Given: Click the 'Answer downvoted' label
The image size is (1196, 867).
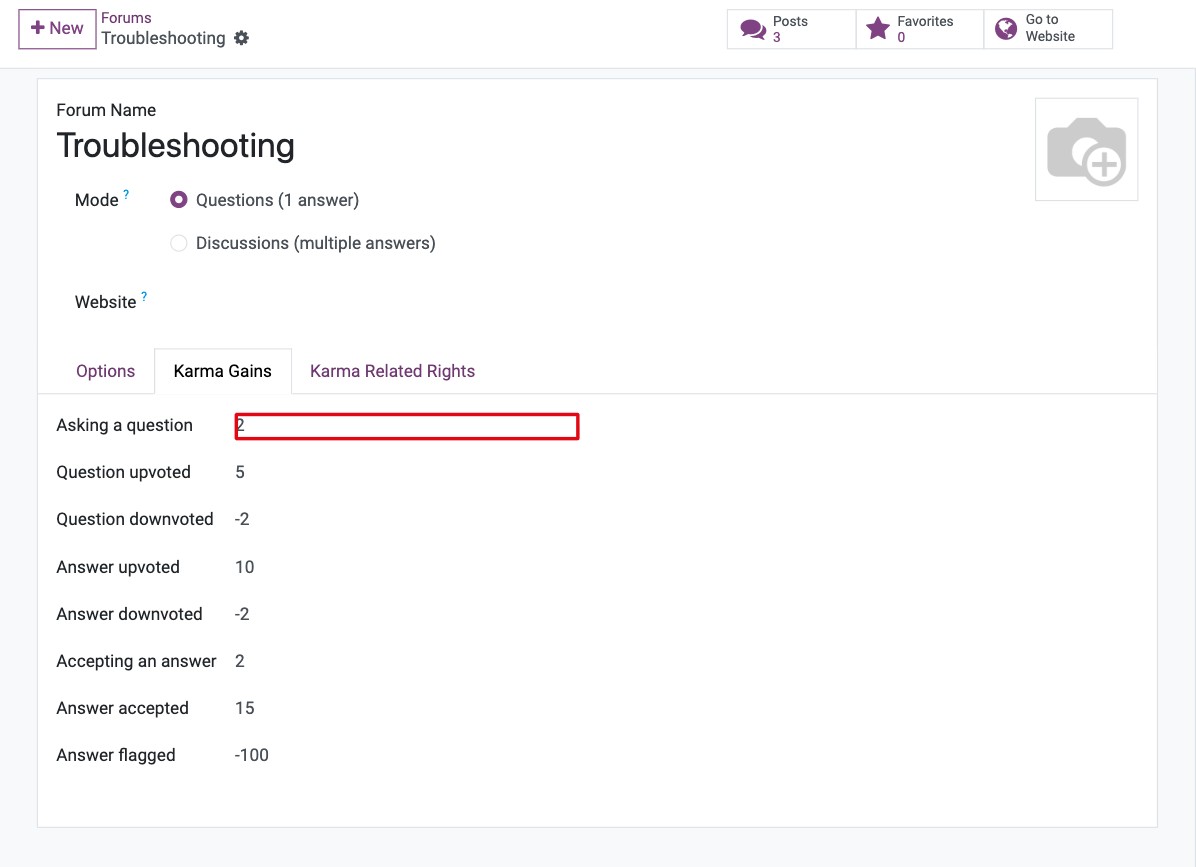Looking at the screenshot, I should tap(130, 615).
